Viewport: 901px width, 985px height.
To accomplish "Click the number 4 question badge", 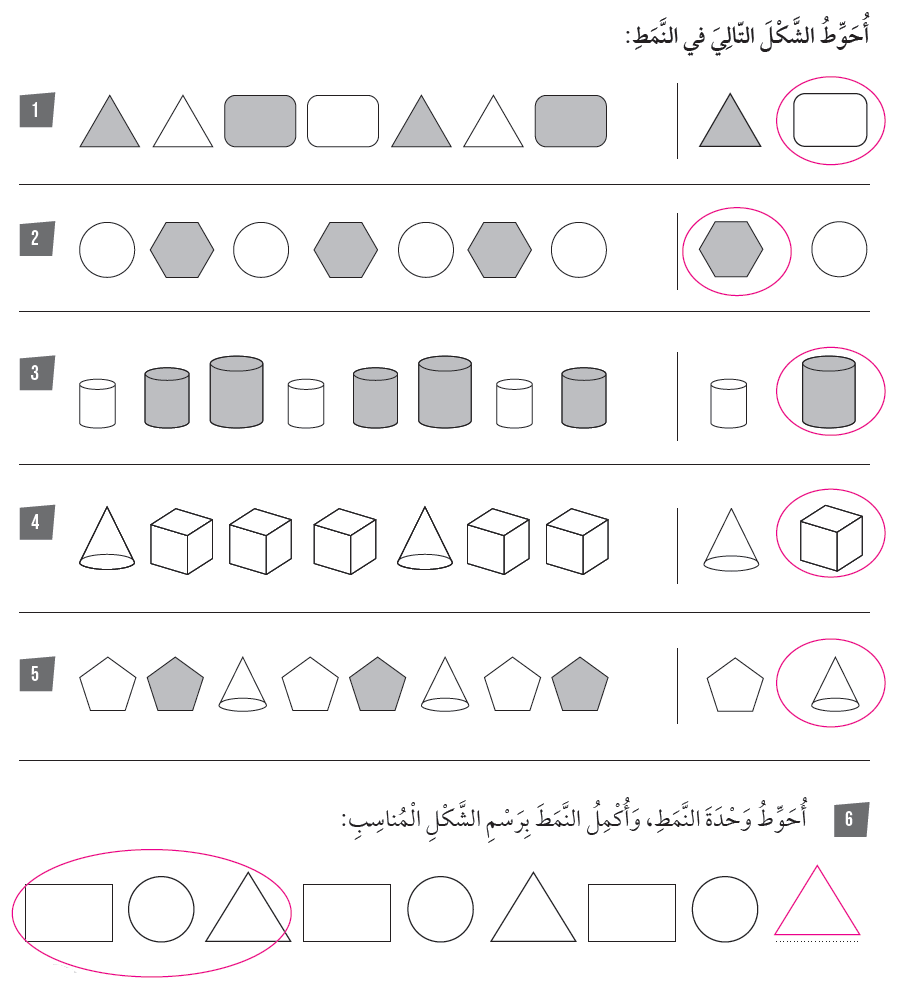I will (x=35, y=521).
